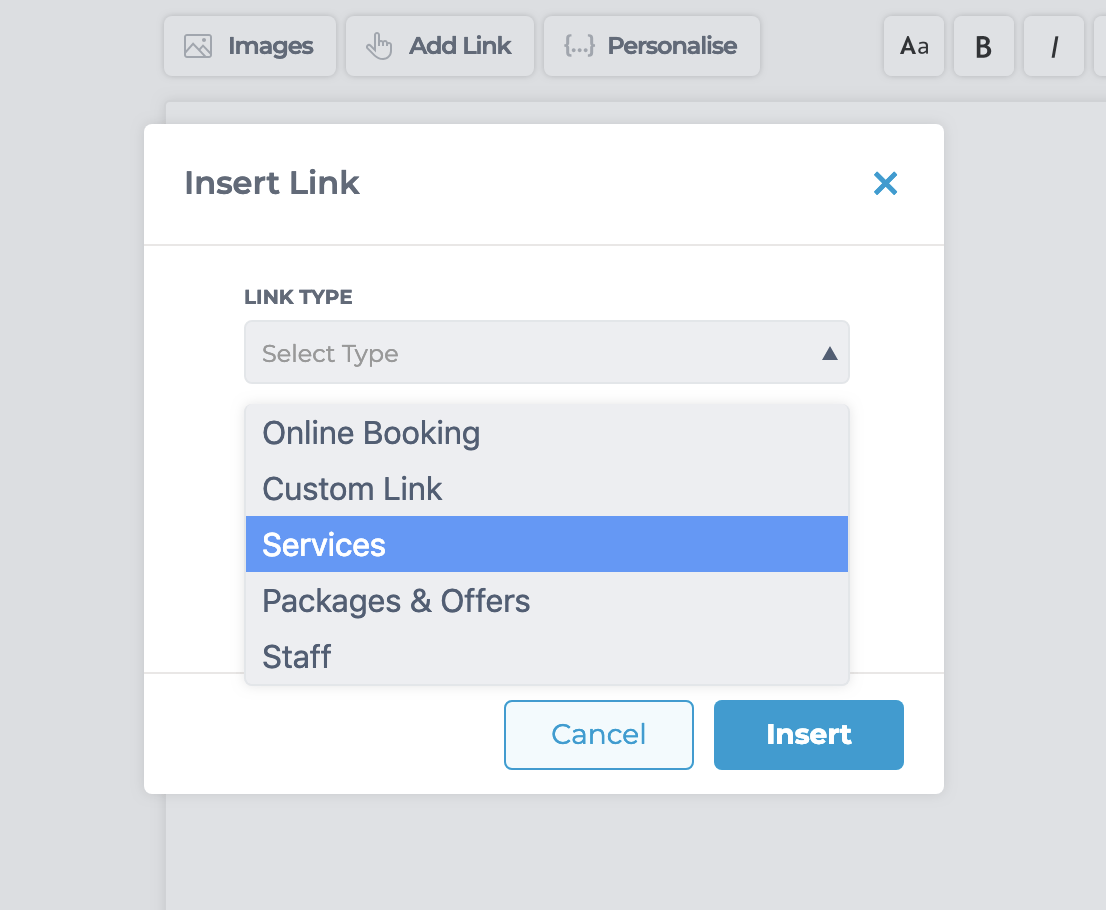Cancel the Insert Link dialog

point(599,734)
